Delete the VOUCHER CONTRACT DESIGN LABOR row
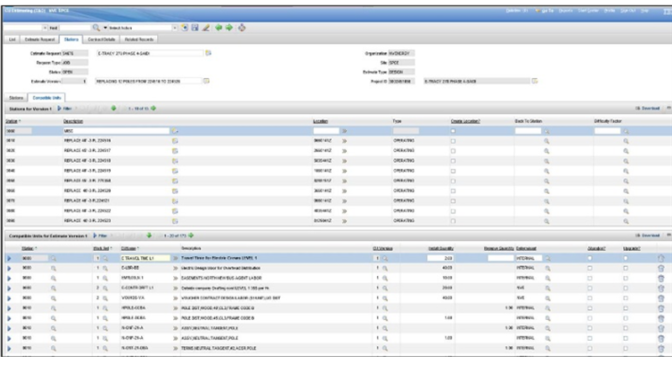This screenshot has width=672, height=372. (x=661, y=298)
